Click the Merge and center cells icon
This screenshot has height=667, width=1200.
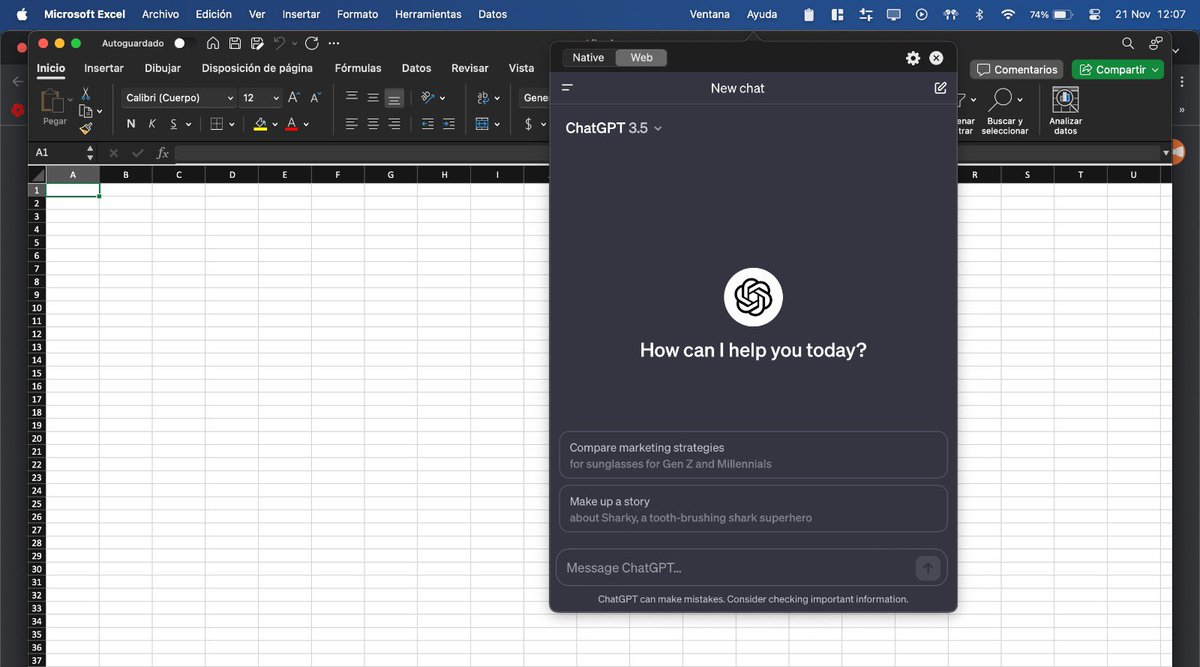click(x=482, y=124)
